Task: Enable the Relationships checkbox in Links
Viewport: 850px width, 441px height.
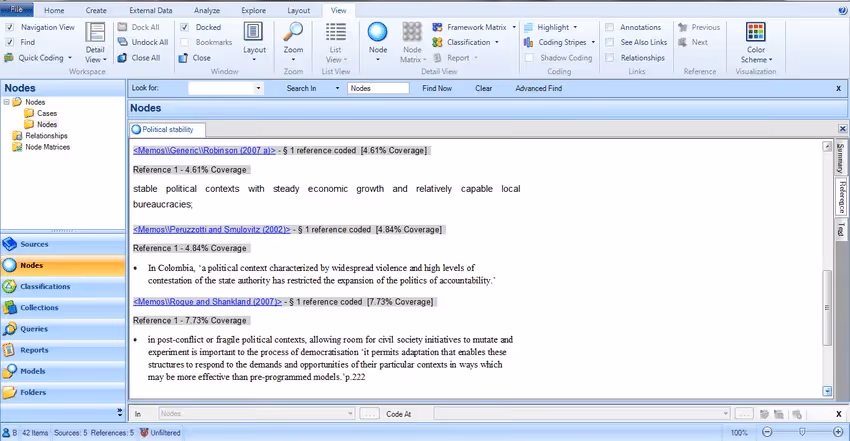Action: coord(610,57)
